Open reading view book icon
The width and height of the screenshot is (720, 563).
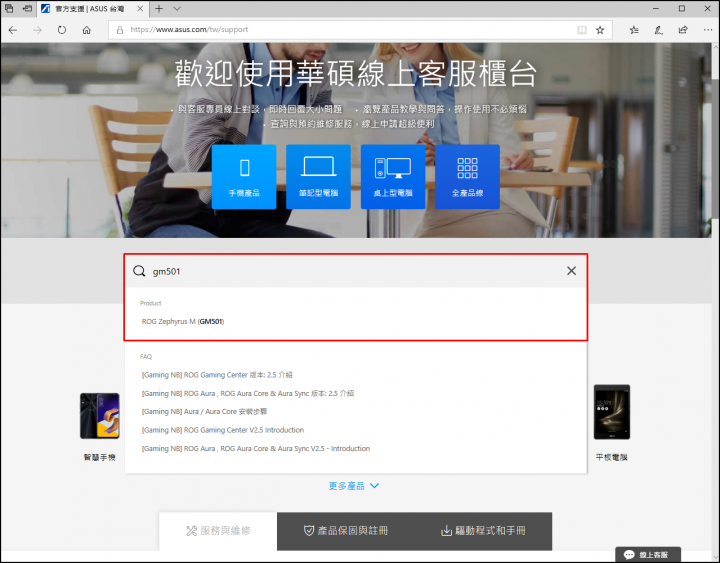(582, 30)
